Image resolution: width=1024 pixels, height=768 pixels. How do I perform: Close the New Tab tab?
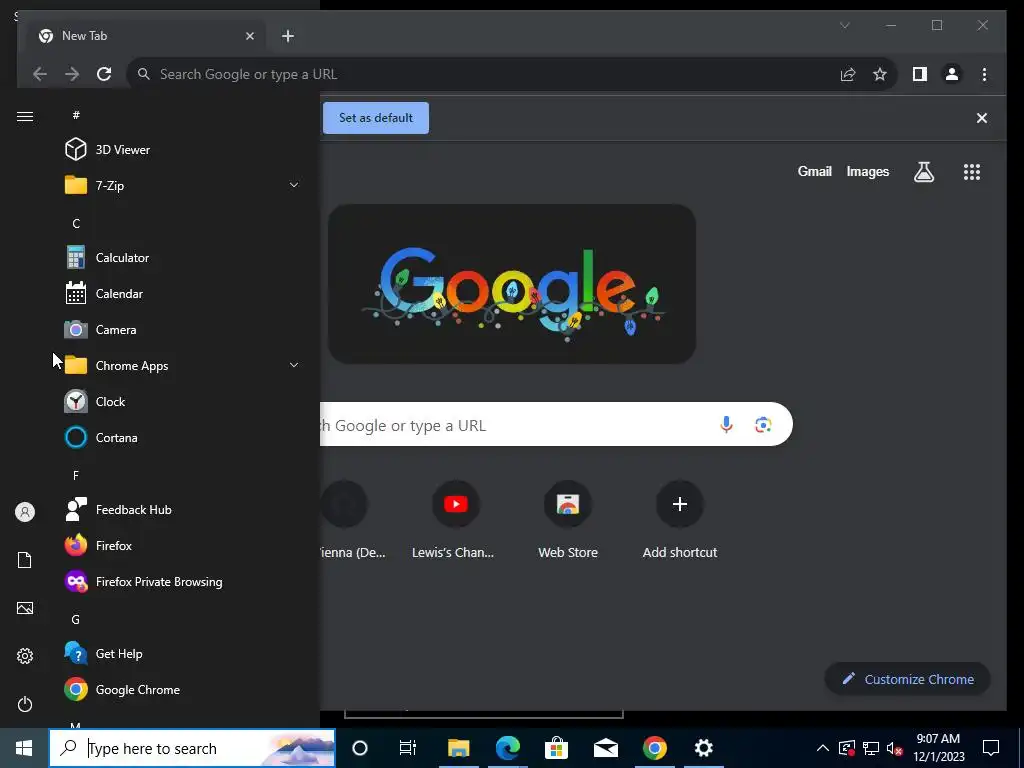point(249,36)
